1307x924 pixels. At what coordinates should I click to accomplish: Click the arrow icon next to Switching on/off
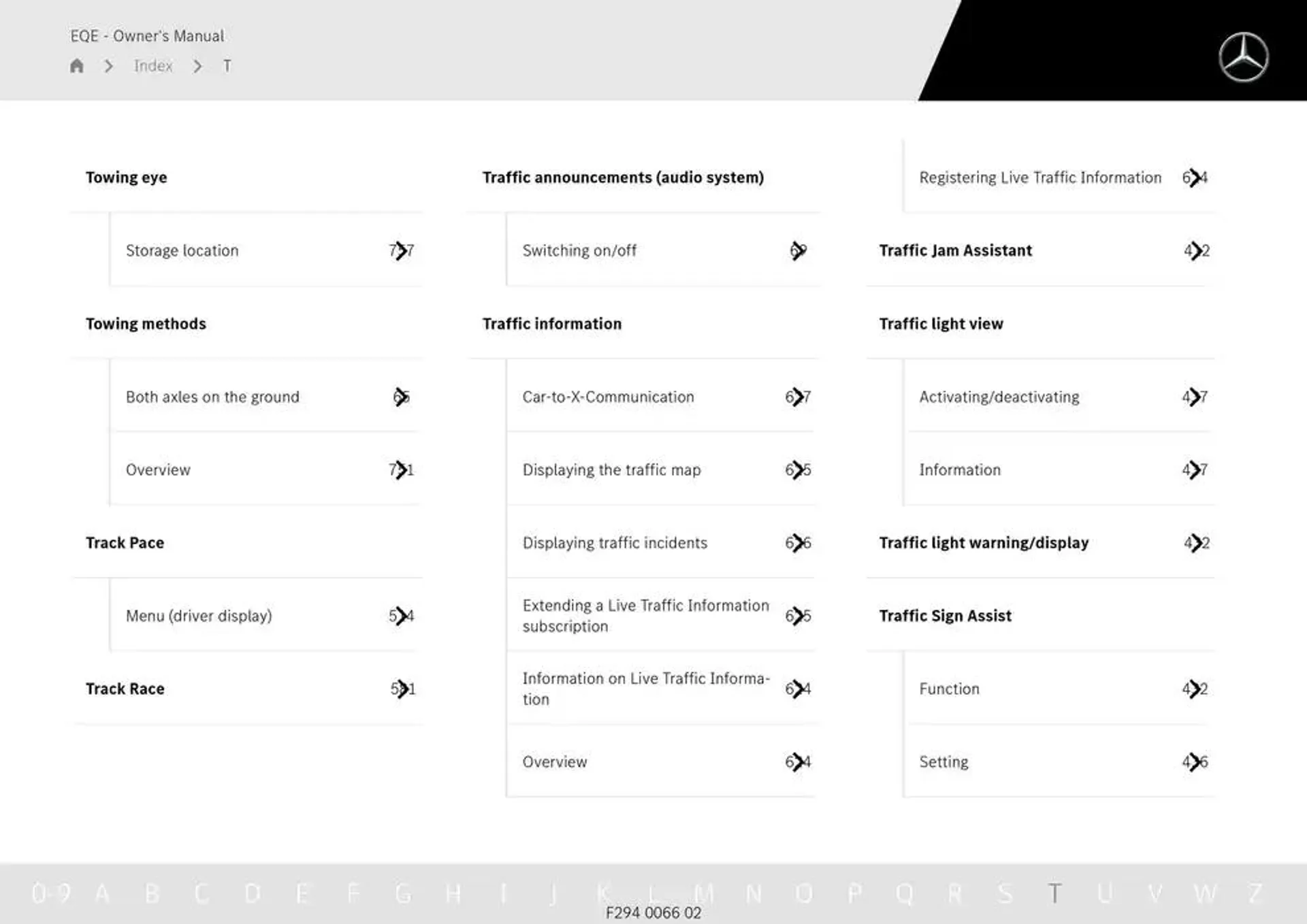pos(799,249)
